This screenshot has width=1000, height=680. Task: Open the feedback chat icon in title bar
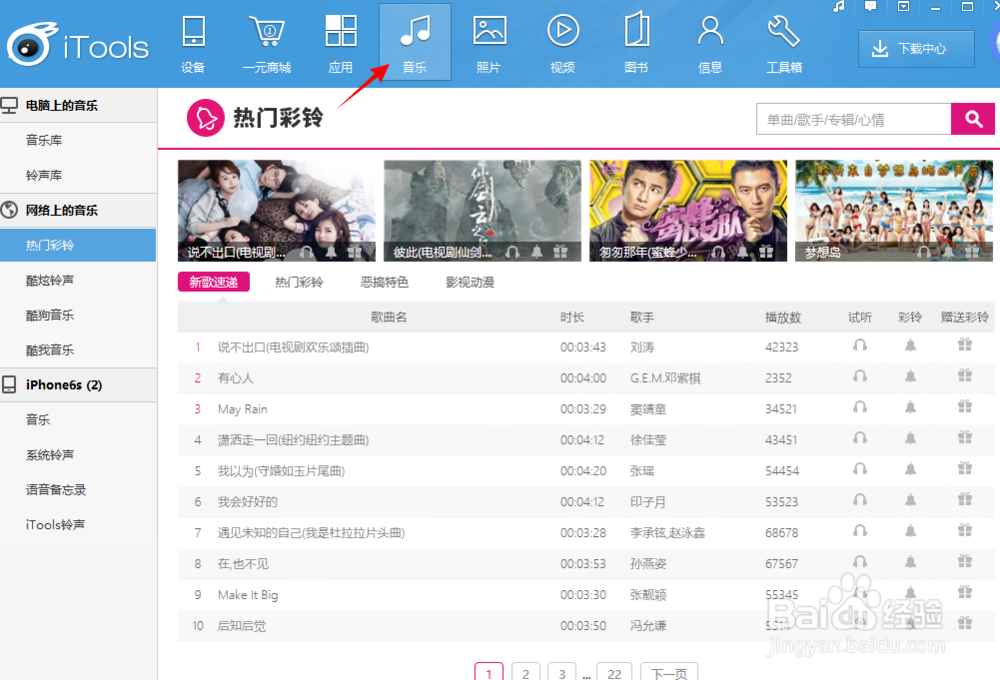coord(871,6)
